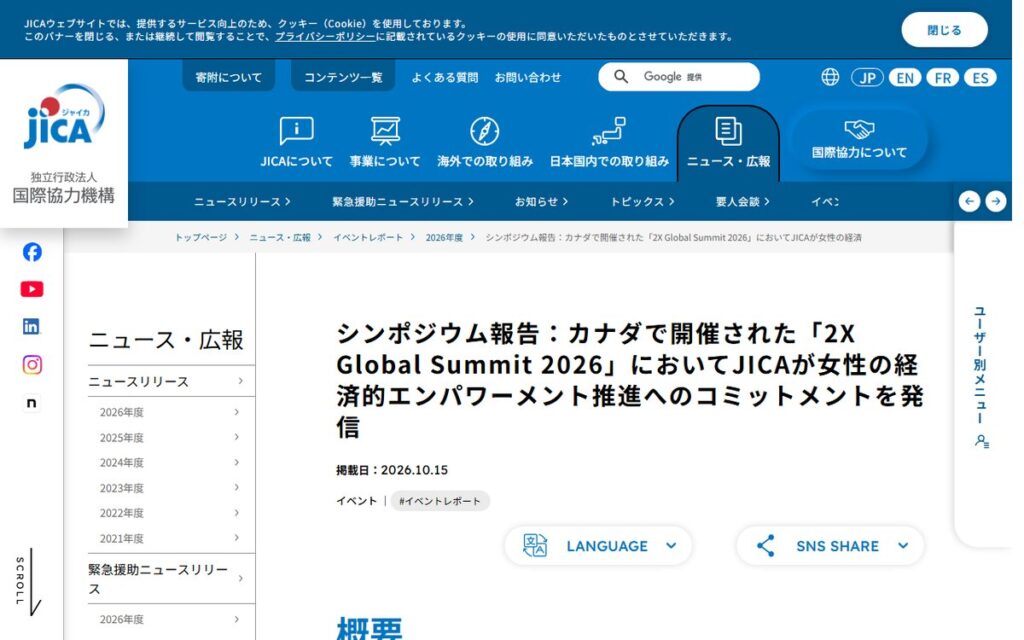The image size is (1024, 640).
Task: Click the language translate icon
Action: (535, 546)
